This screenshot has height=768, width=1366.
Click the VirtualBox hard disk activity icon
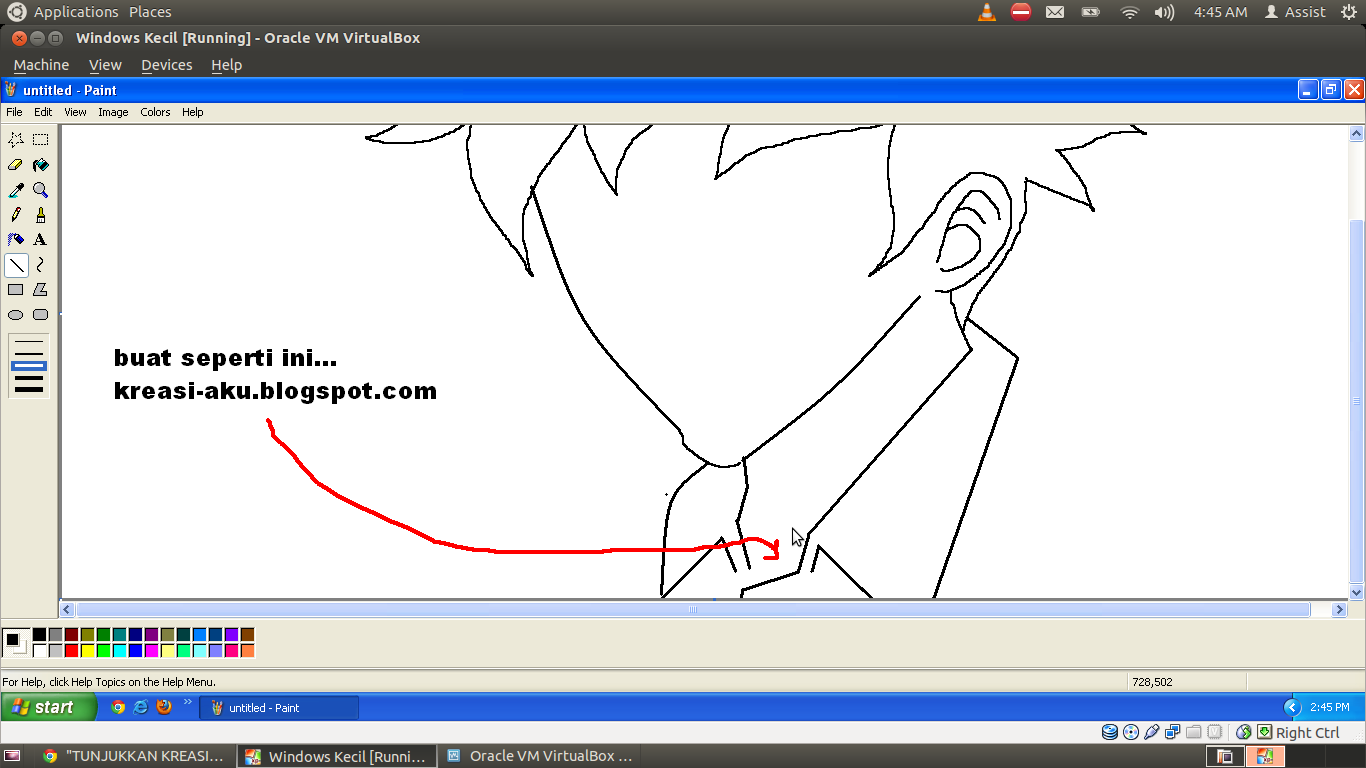[1110, 732]
